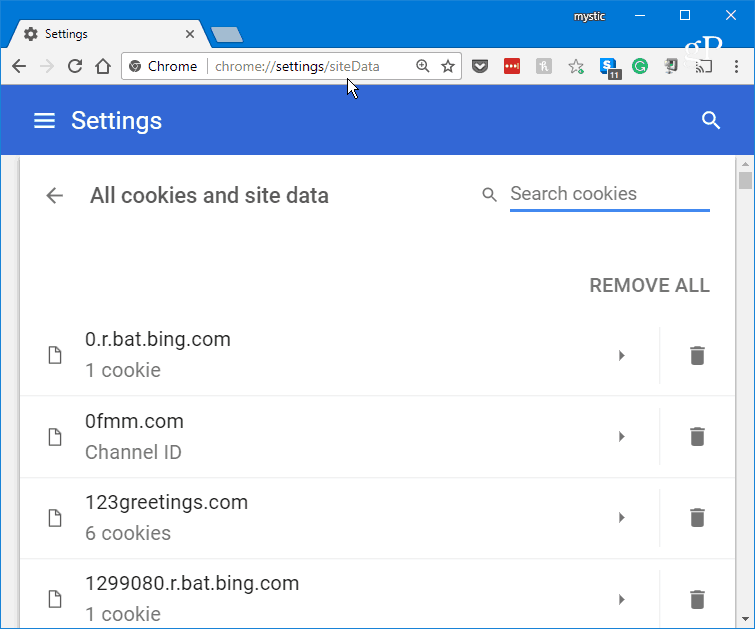Expand the 0fmm.com entry arrow

(621, 436)
